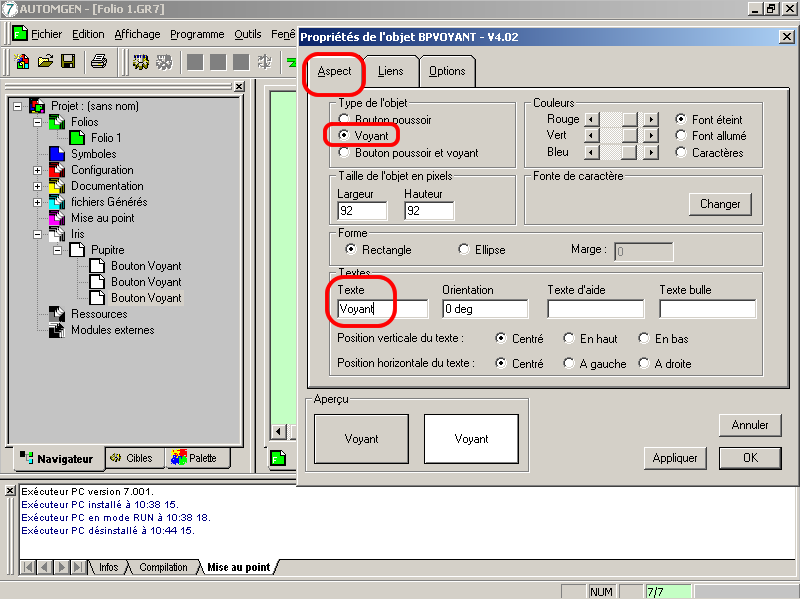Click the Largeur input field
Screen dimensions: 800x600
362,211
